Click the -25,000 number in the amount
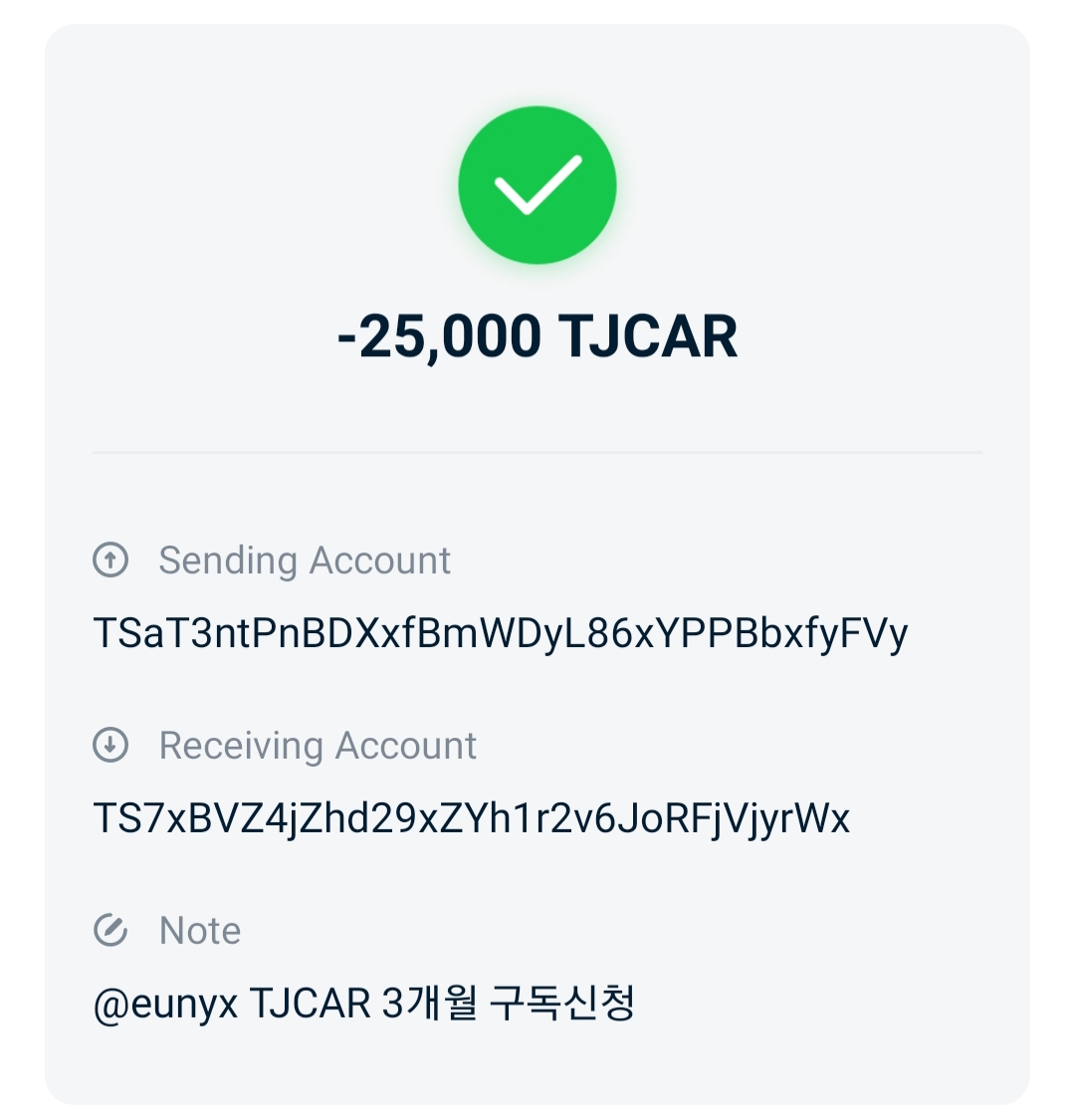The image size is (1075, 1120). coord(439,336)
